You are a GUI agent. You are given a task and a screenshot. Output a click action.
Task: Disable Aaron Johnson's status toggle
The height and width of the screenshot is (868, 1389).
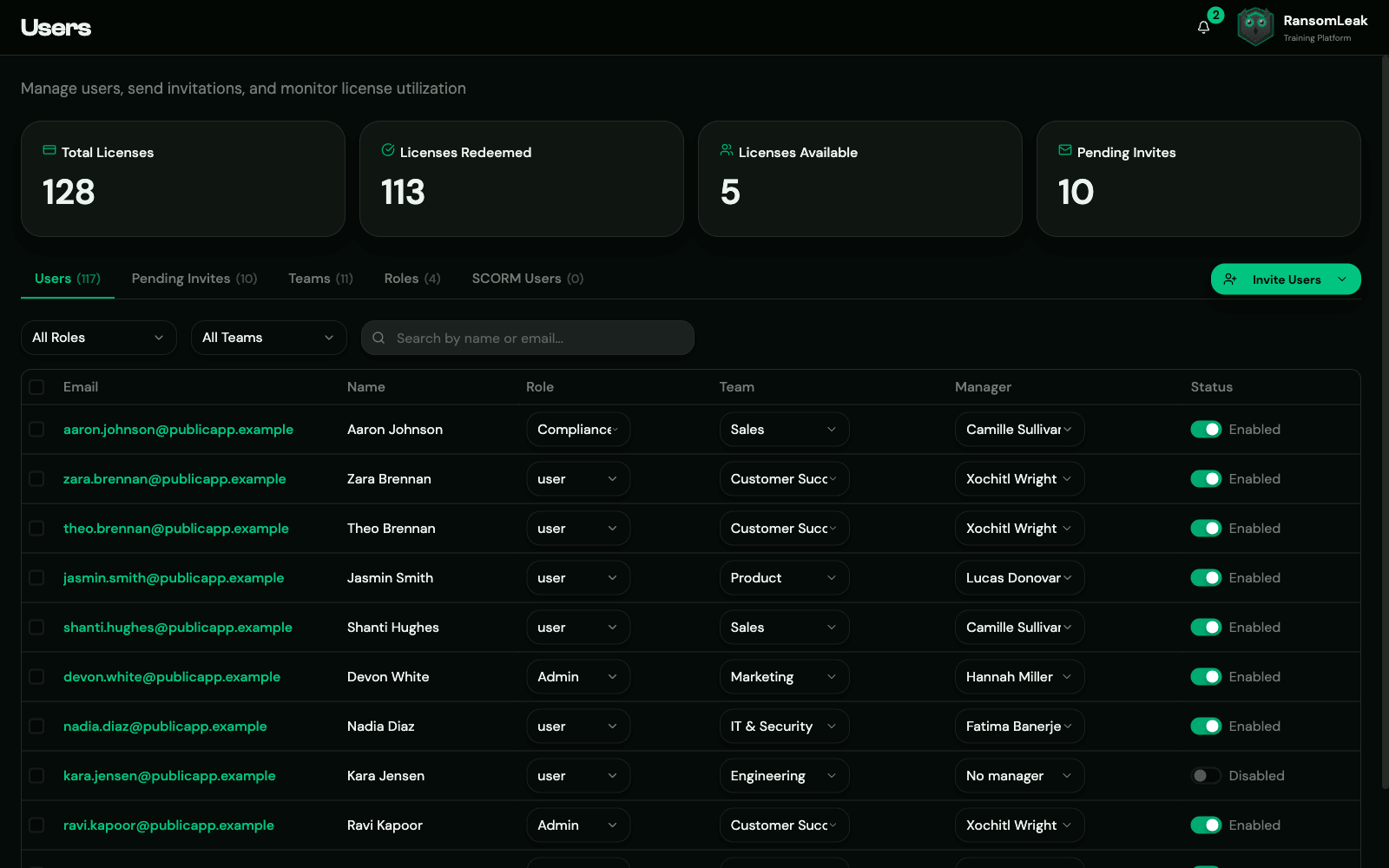click(x=1206, y=430)
